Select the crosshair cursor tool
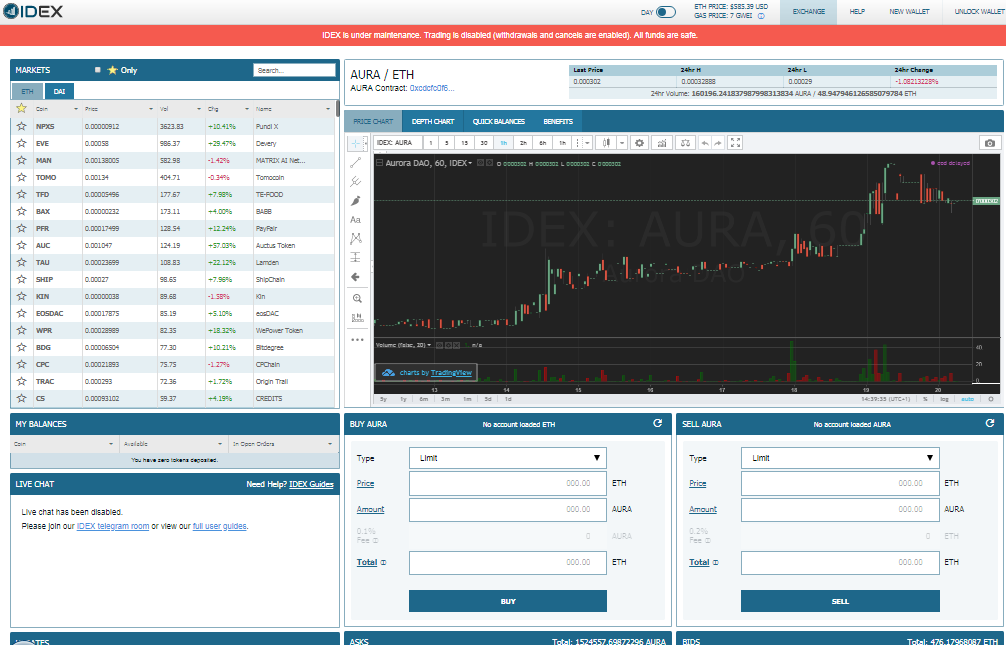 point(356,143)
